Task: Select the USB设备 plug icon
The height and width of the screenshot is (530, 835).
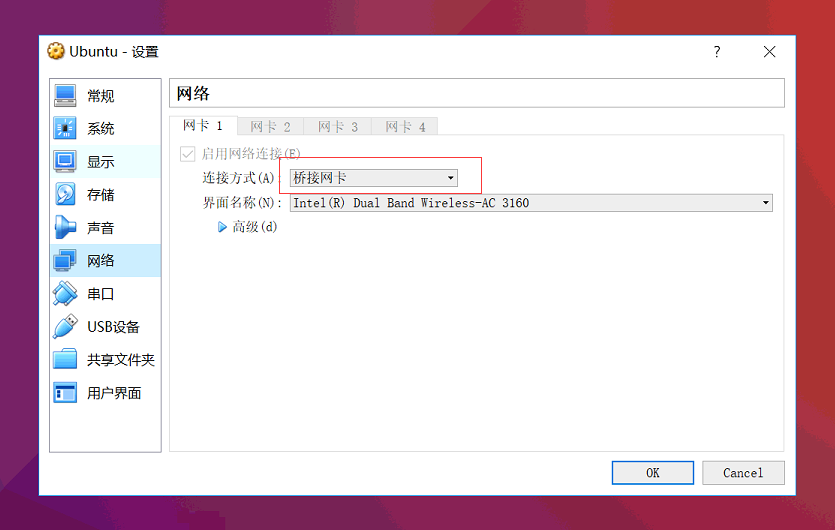Action: (65, 327)
